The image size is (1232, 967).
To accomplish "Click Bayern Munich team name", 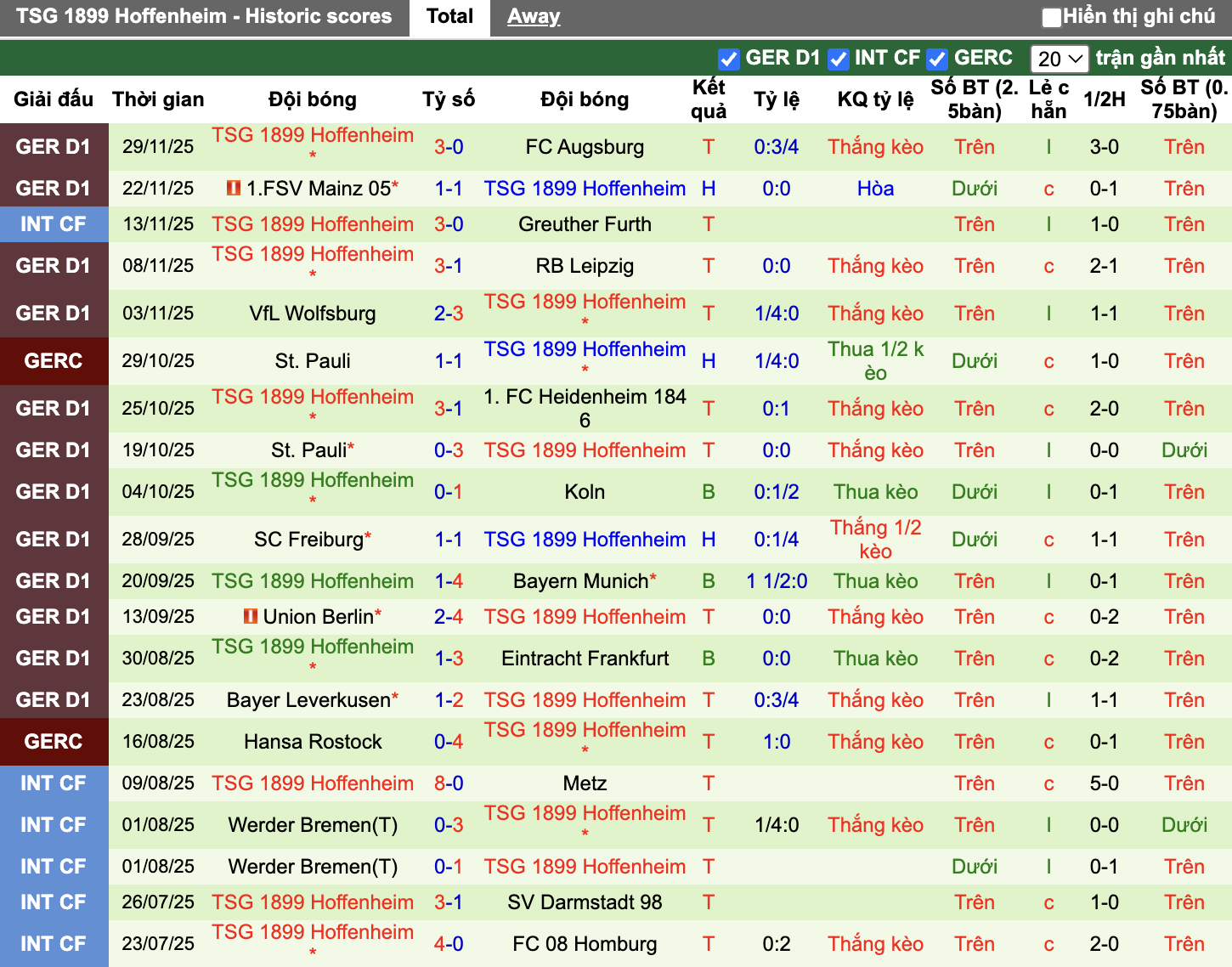I will [x=580, y=581].
